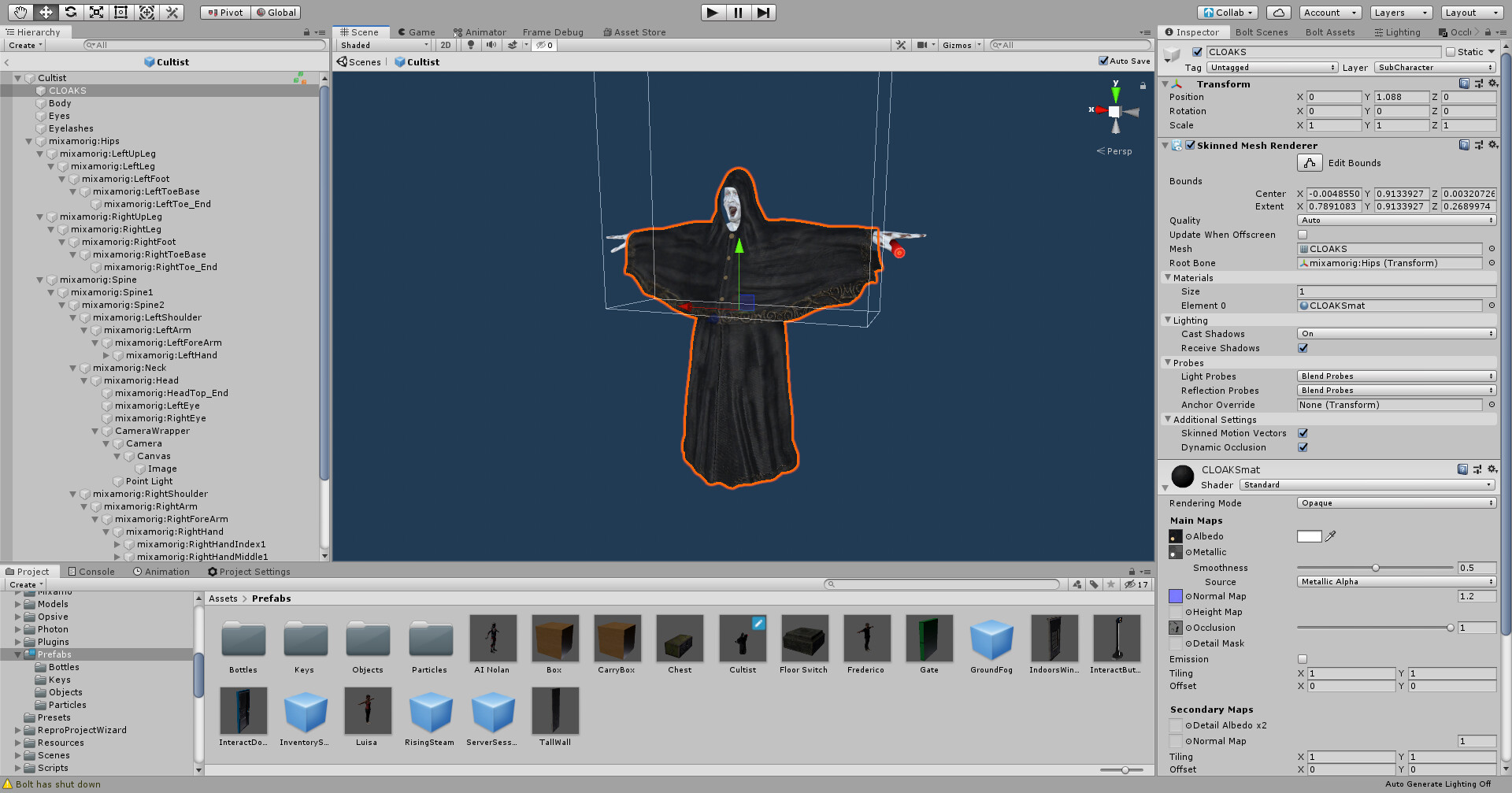The width and height of the screenshot is (1512, 793).
Task: Switch pivot mode with Global button
Action: (x=276, y=12)
